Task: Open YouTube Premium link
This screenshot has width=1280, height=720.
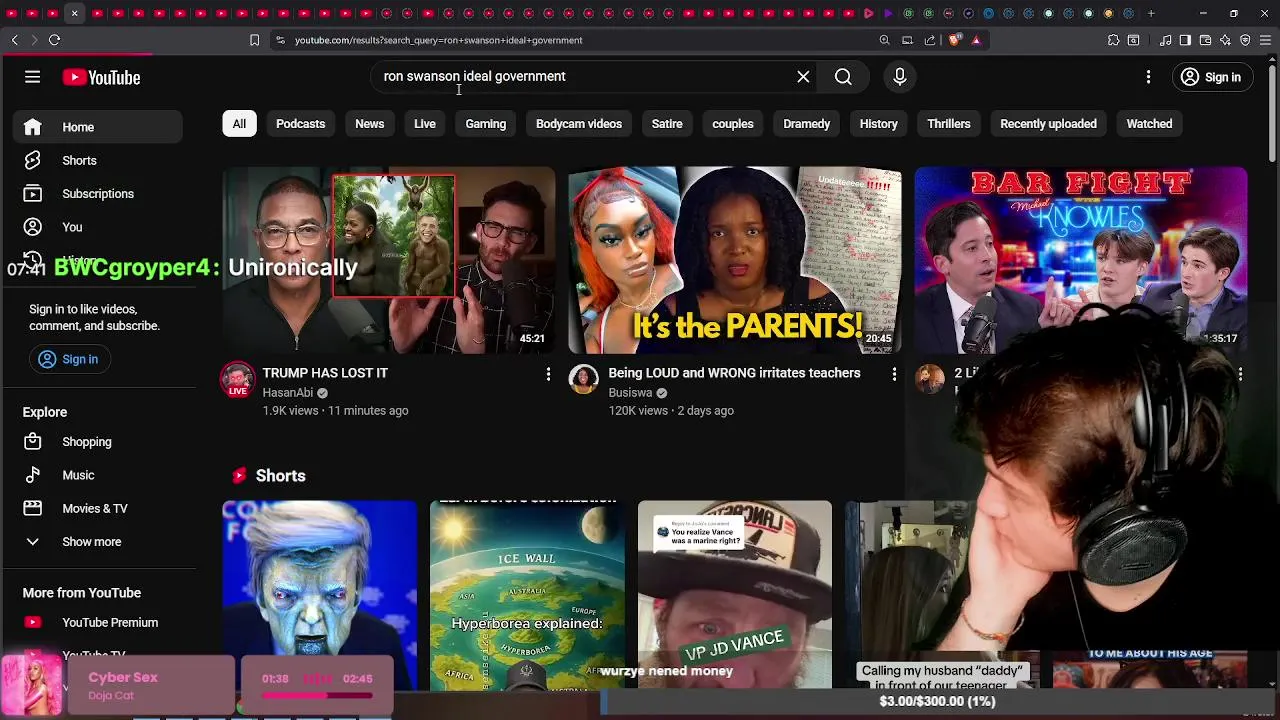Action: (98, 622)
